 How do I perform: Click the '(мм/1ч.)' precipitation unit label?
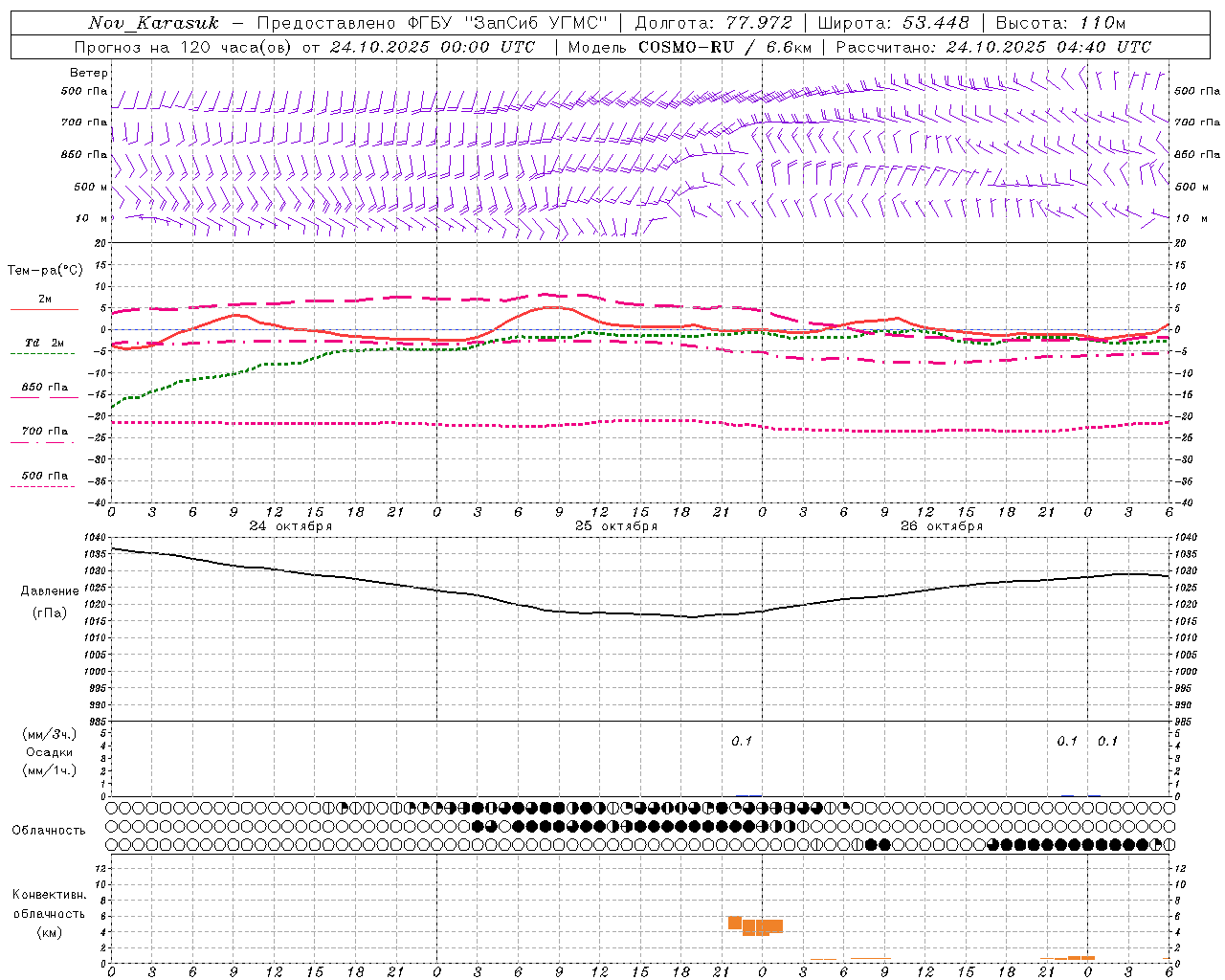[x=50, y=770]
